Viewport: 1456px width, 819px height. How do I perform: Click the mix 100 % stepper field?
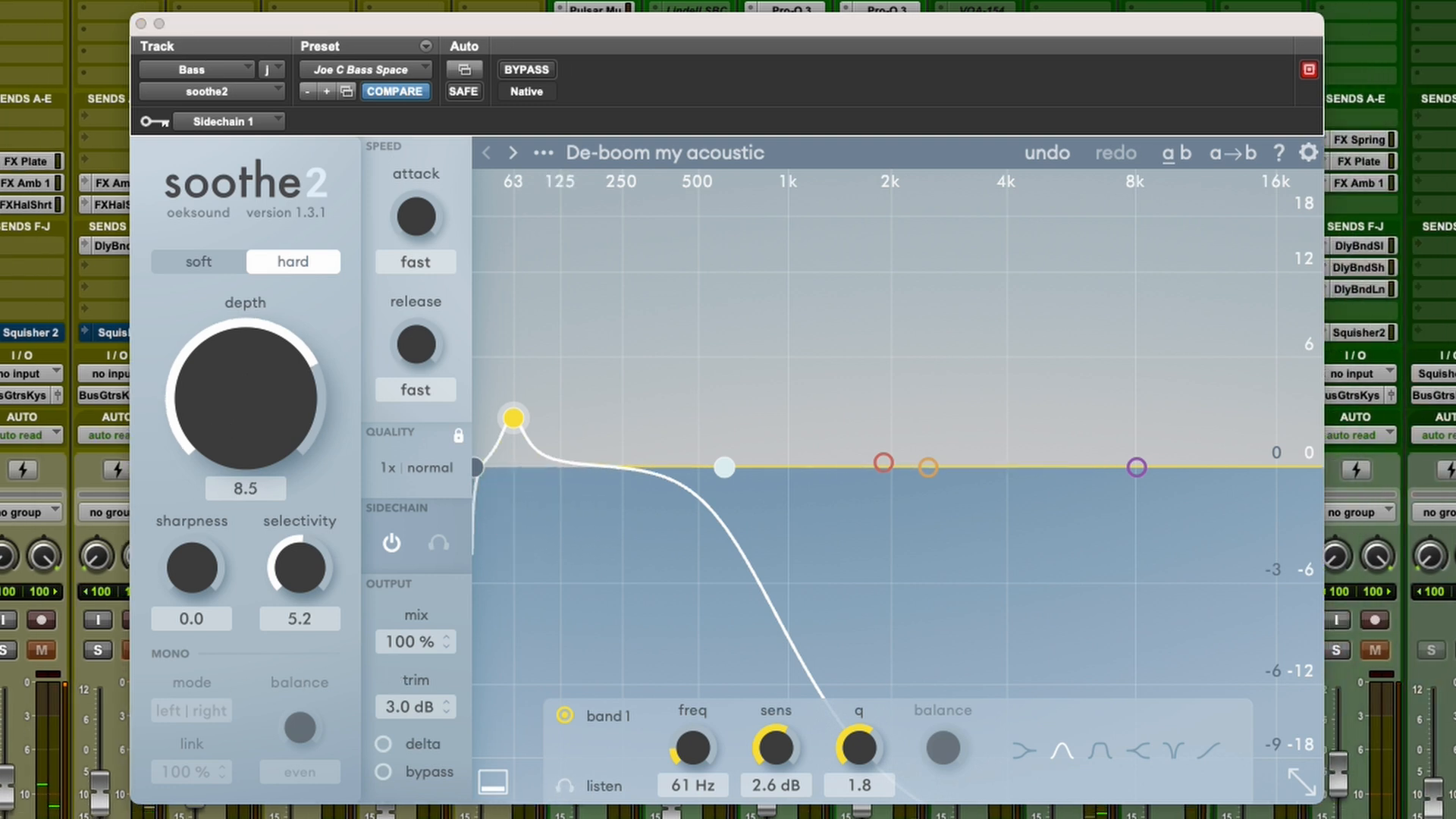[x=416, y=642]
